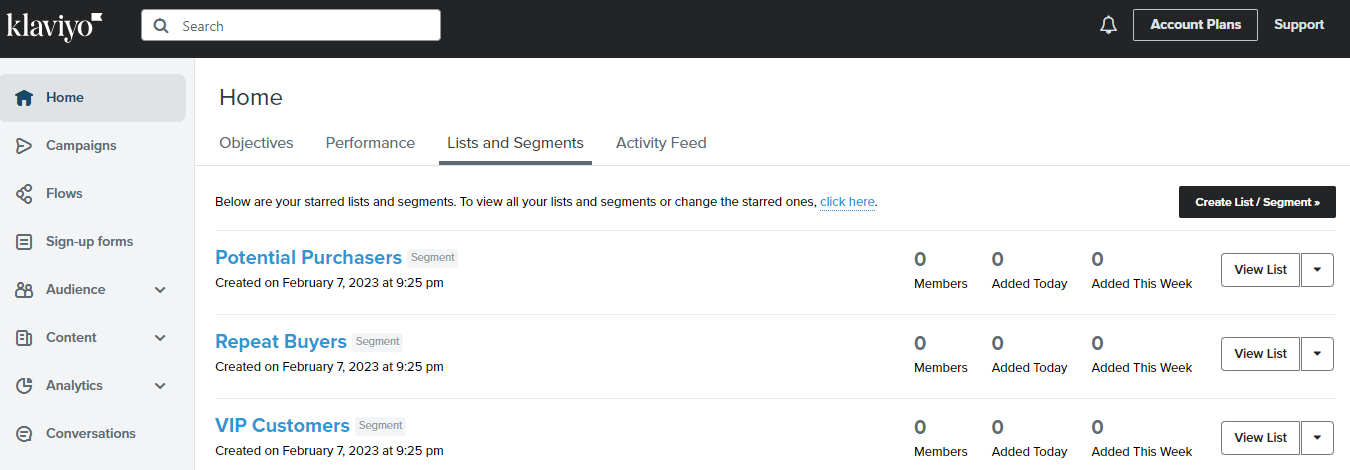The height and width of the screenshot is (470, 1350).
Task: Click the Content sidebar icon
Action: (25, 338)
